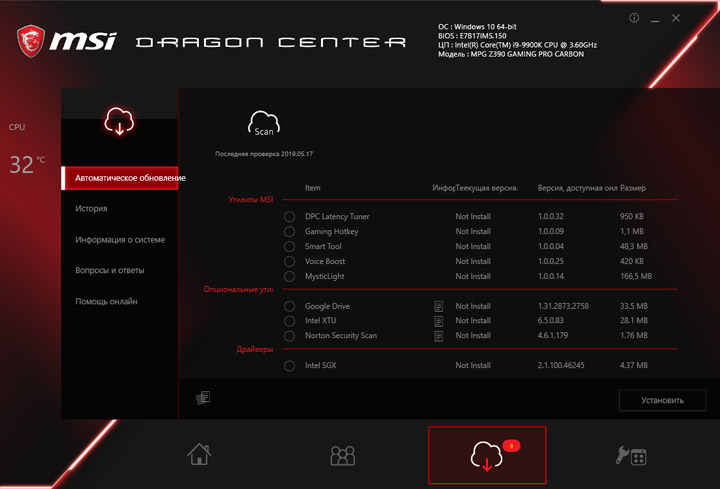720x489 pixels.
Task: Select the Intel SGX radio button
Action: click(289, 366)
